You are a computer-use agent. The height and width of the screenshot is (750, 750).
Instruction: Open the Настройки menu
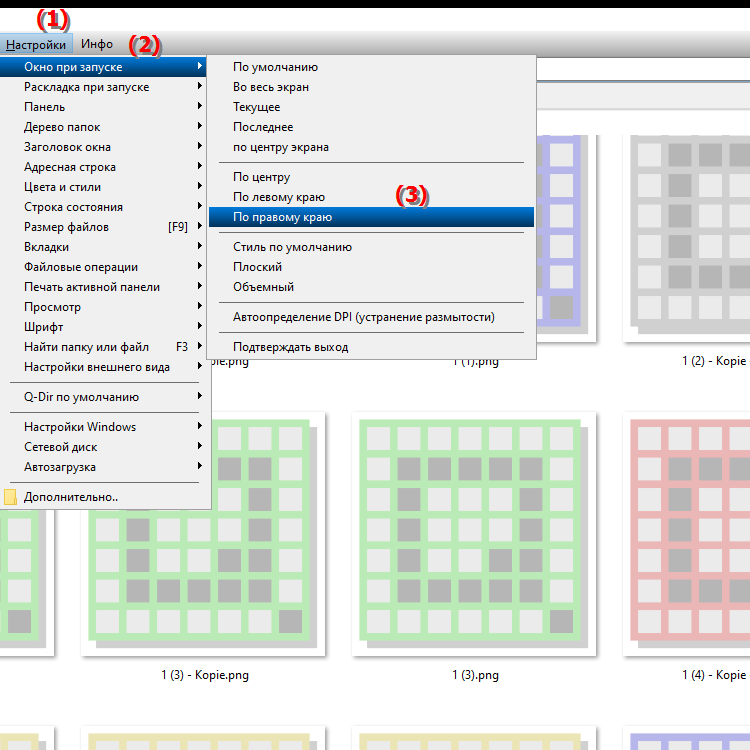coord(36,44)
